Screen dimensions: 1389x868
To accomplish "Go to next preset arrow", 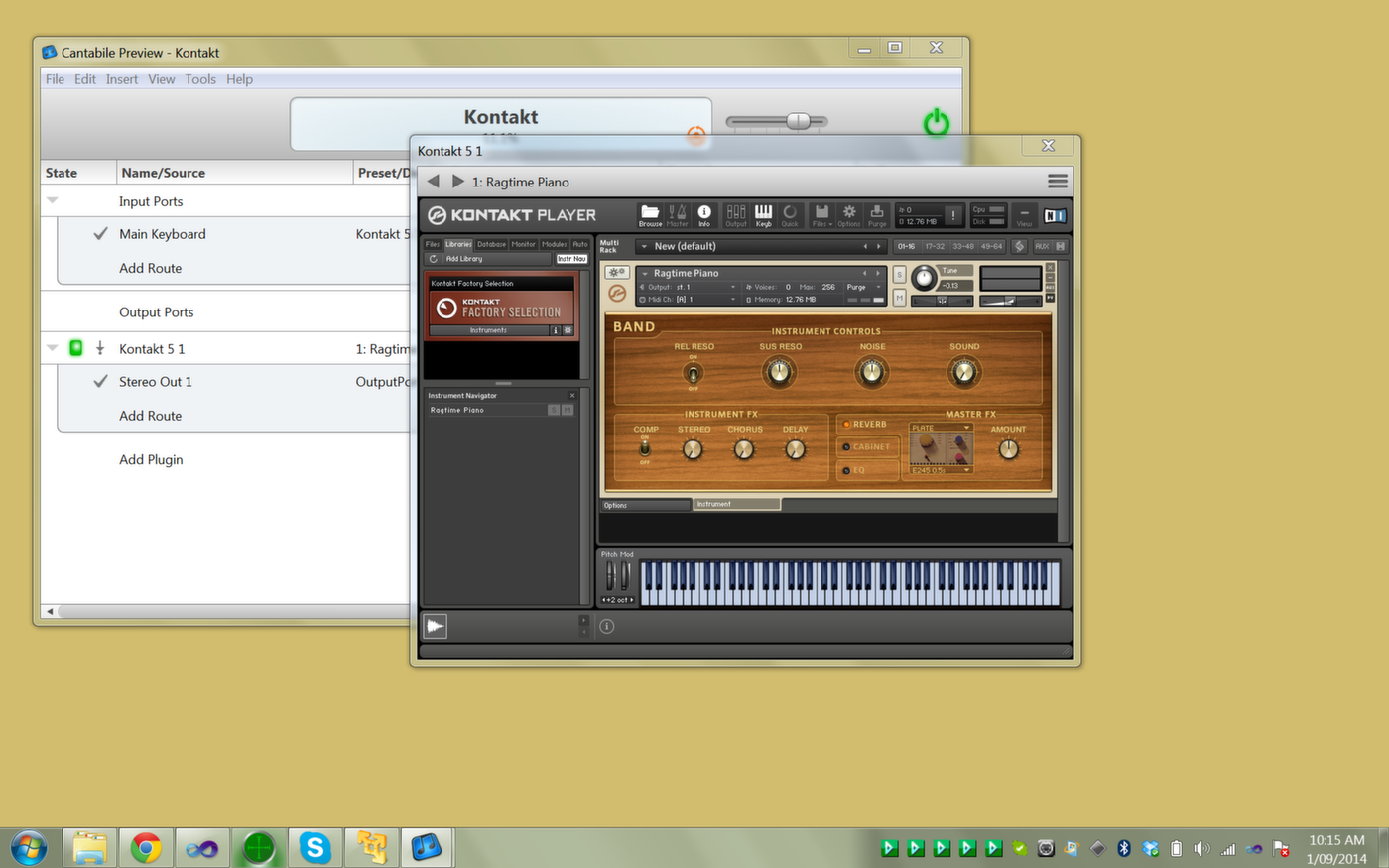I will (x=457, y=182).
